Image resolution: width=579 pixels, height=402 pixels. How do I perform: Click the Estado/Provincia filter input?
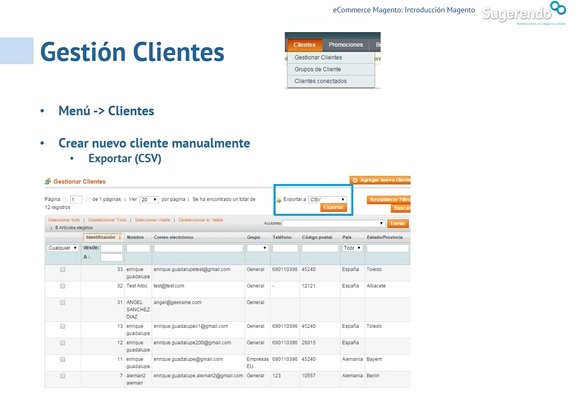click(x=388, y=248)
